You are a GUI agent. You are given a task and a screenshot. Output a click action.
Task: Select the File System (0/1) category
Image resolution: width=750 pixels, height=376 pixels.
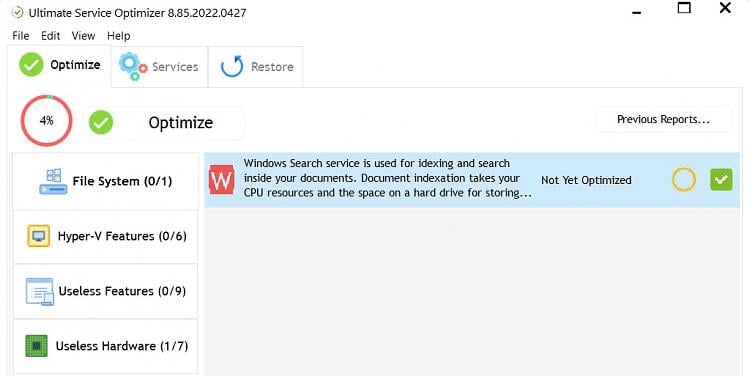click(106, 181)
